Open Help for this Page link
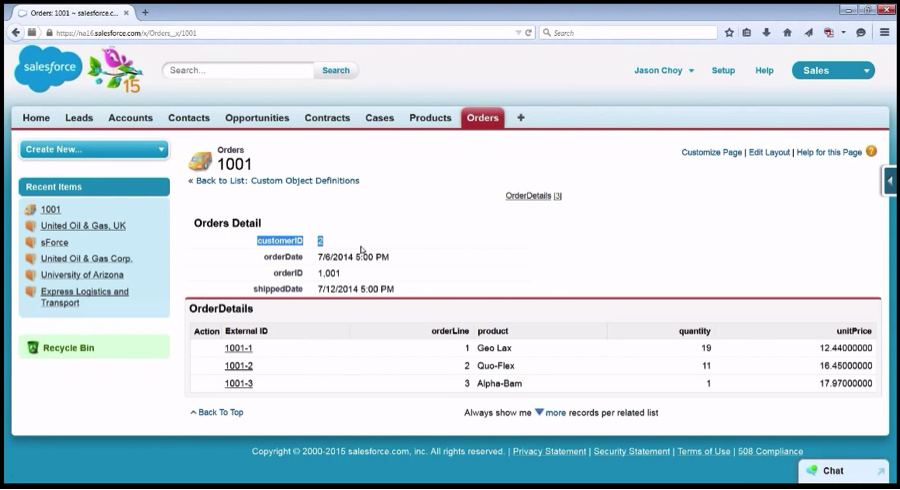 (x=829, y=152)
